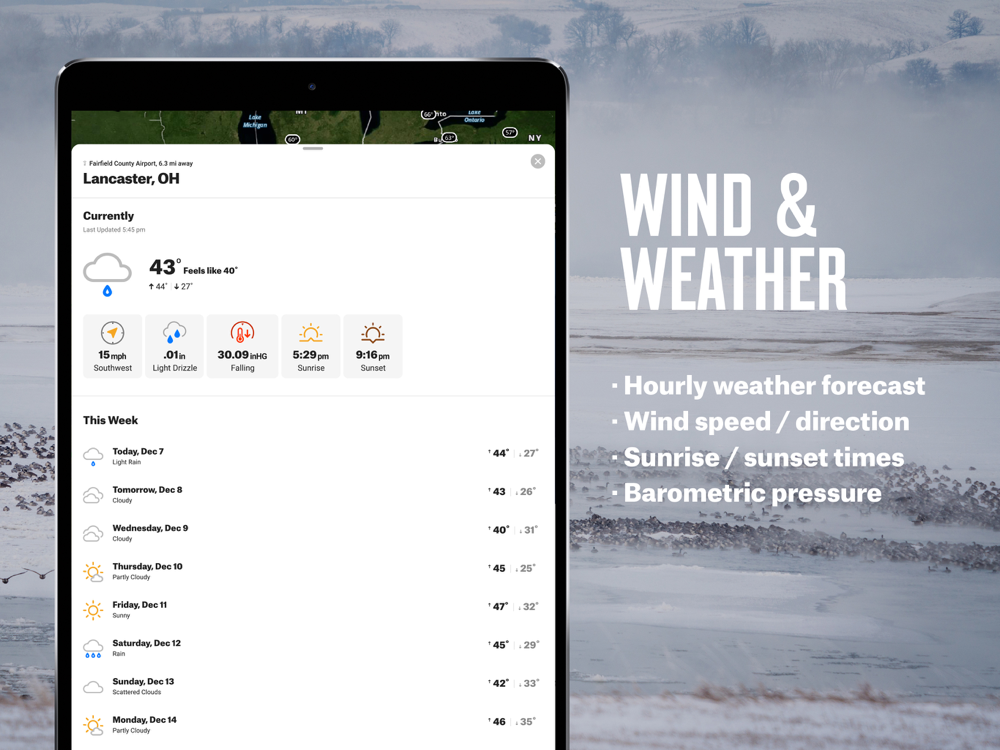Tap the Saturday, Dec 12 rain icon
This screenshot has height=750, width=1000.
tap(93, 649)
